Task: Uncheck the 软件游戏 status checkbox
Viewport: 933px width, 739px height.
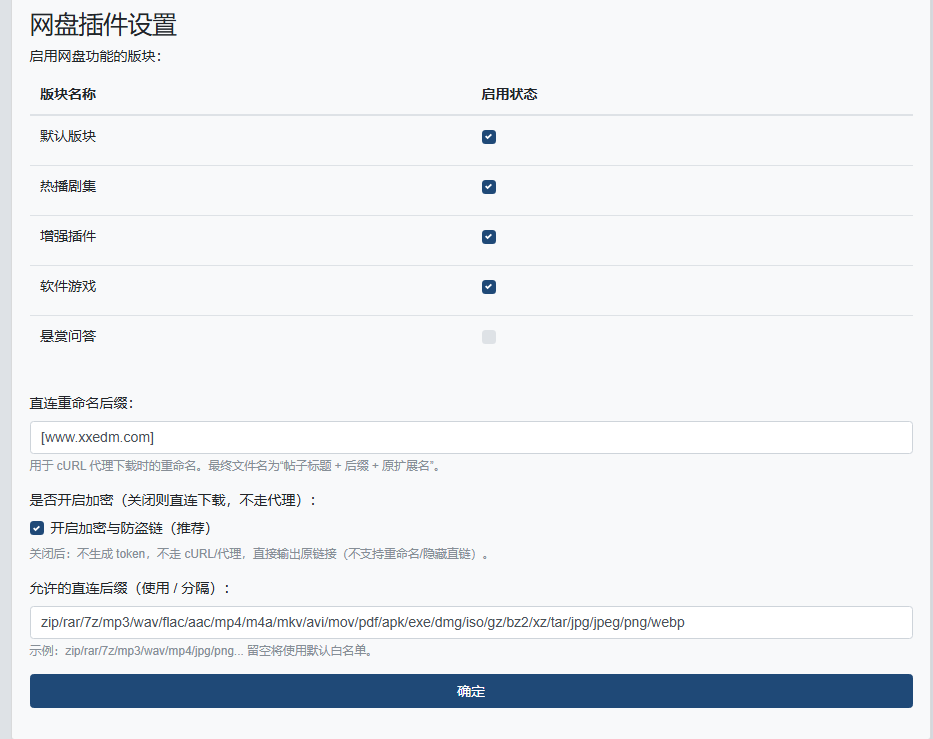Action: coord(489,287)
